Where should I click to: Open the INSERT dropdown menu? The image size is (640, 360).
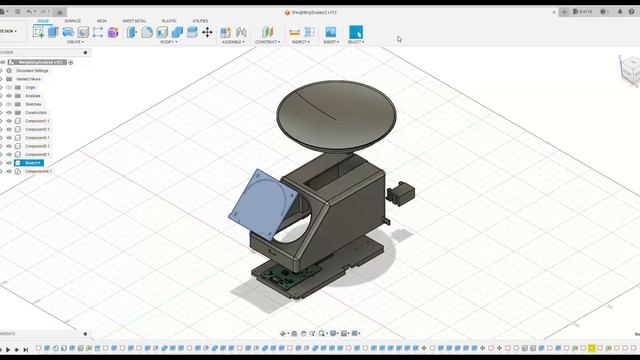click(x=331, y=42)
